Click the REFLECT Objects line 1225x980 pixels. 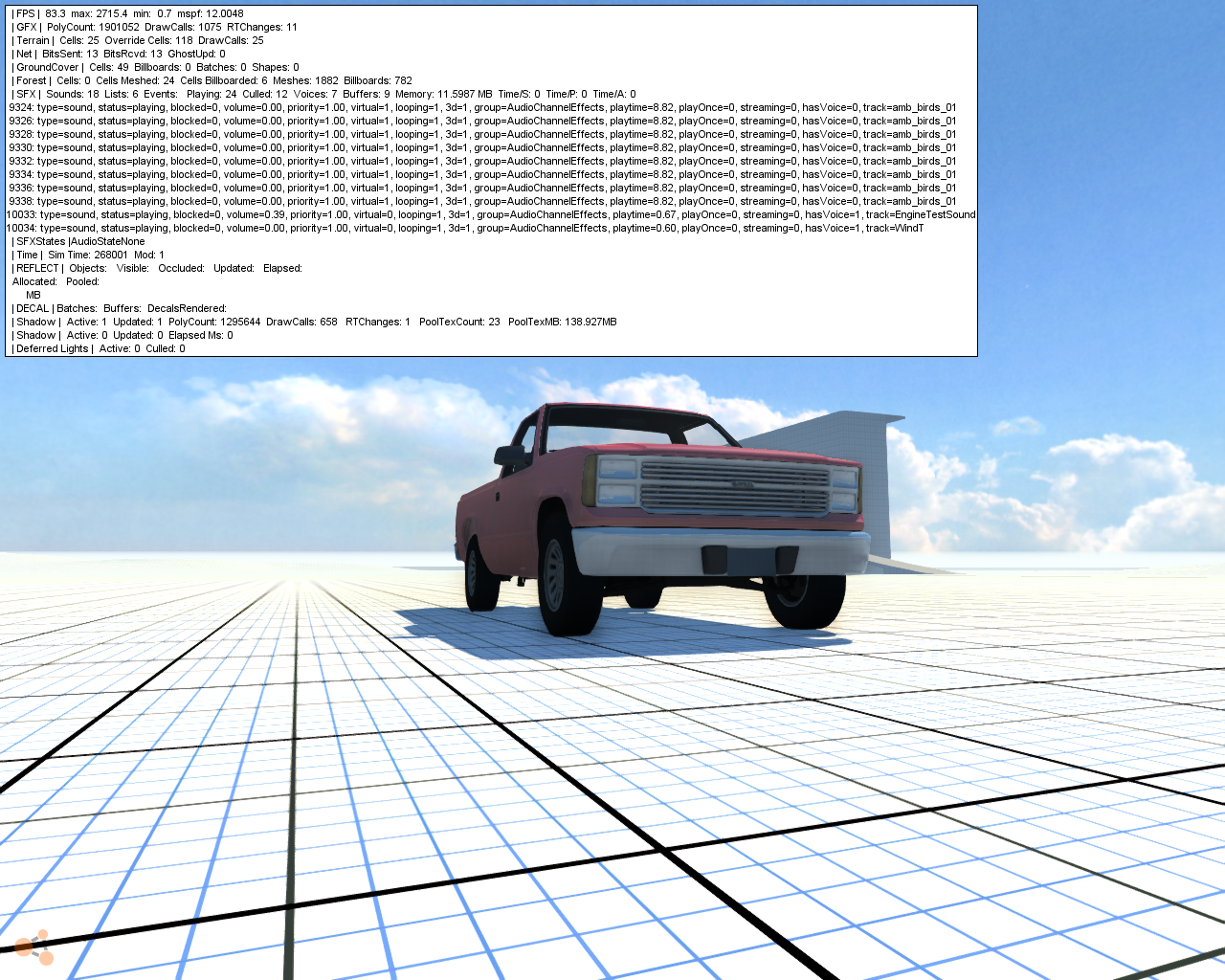pyautogui.click(x=157, y=268)
